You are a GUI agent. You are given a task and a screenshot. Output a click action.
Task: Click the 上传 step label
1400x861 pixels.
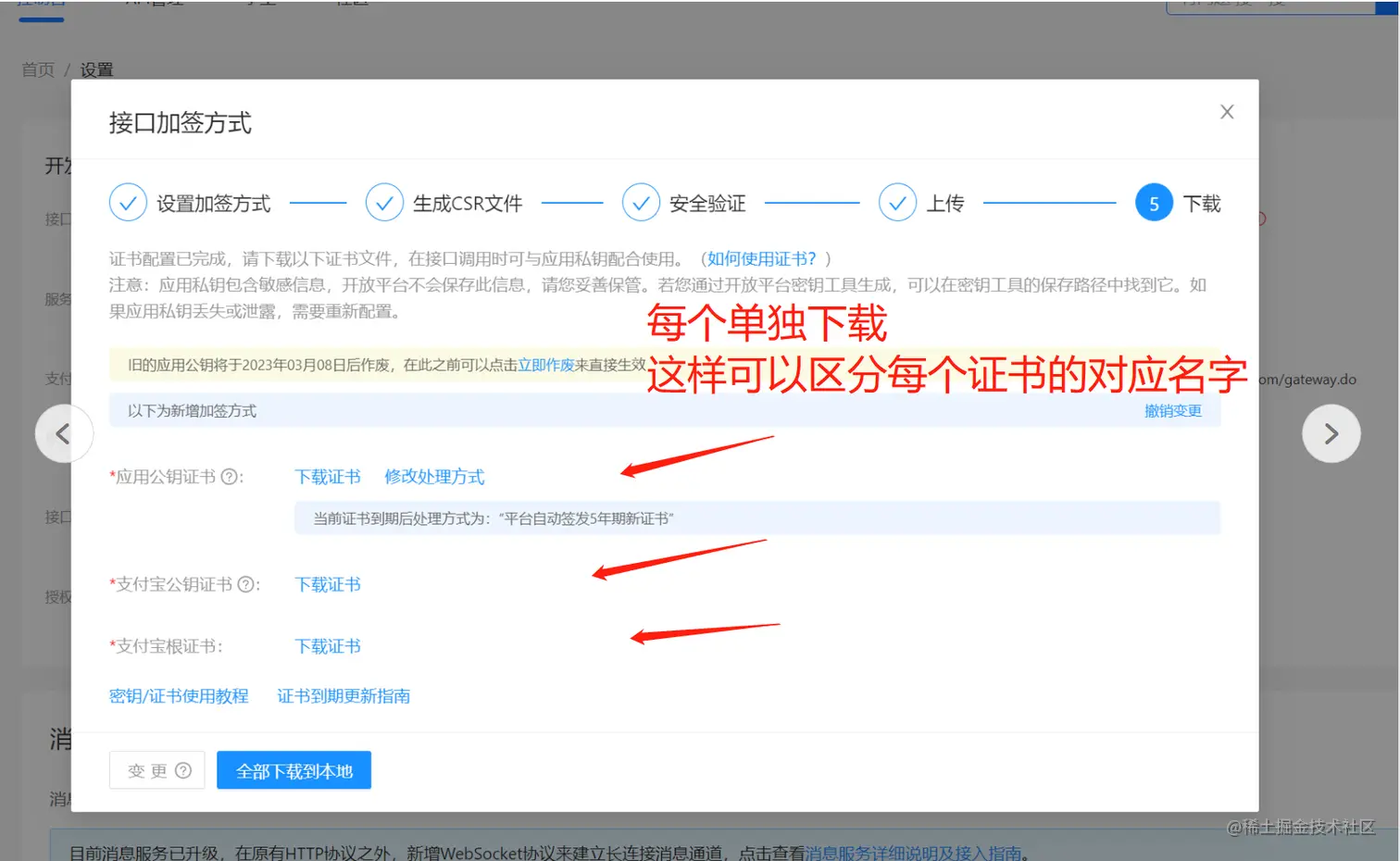pyautogui.click(x=945, y=204)
